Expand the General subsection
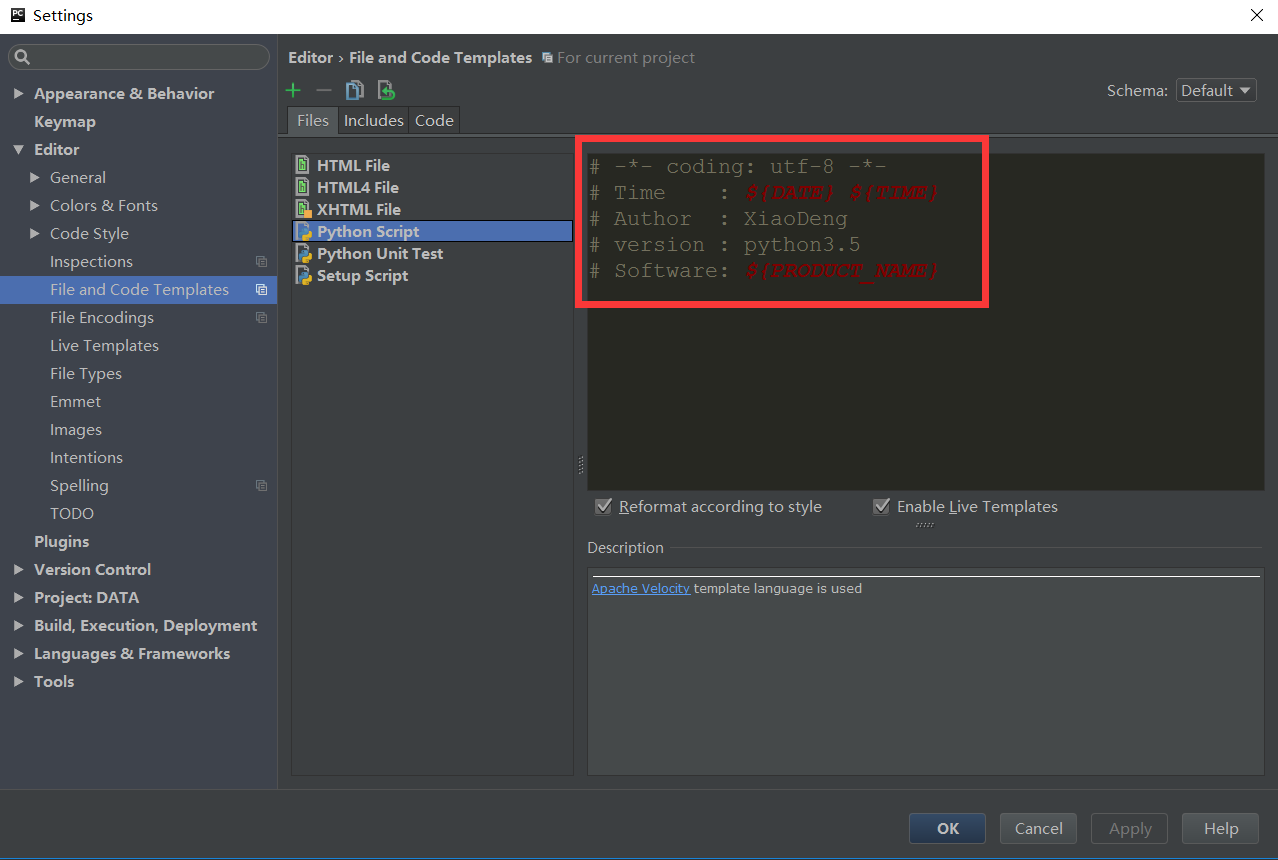This screenshot has width=1278, height=860. [35, 177]
